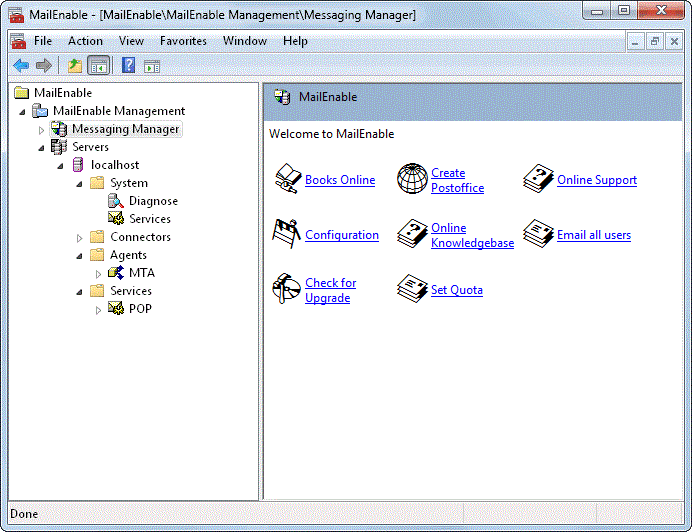This screenshot has height=532, width=692.
Task: Click the Up one level toolbar icon
Action: click(x=75, y=66)
